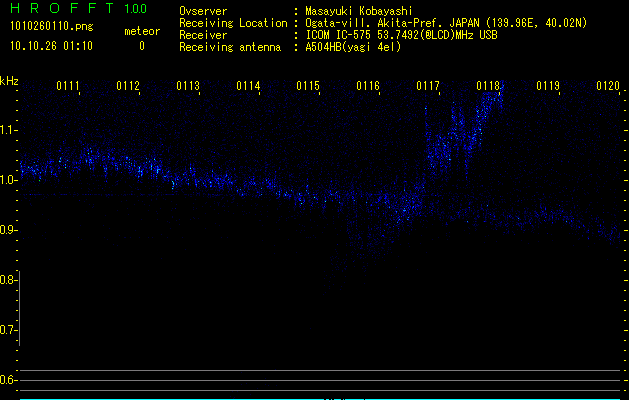Click the 0.8 kHz axis label
The width and height of the screenshot is (629, 400).
click(x=7, y=280)
